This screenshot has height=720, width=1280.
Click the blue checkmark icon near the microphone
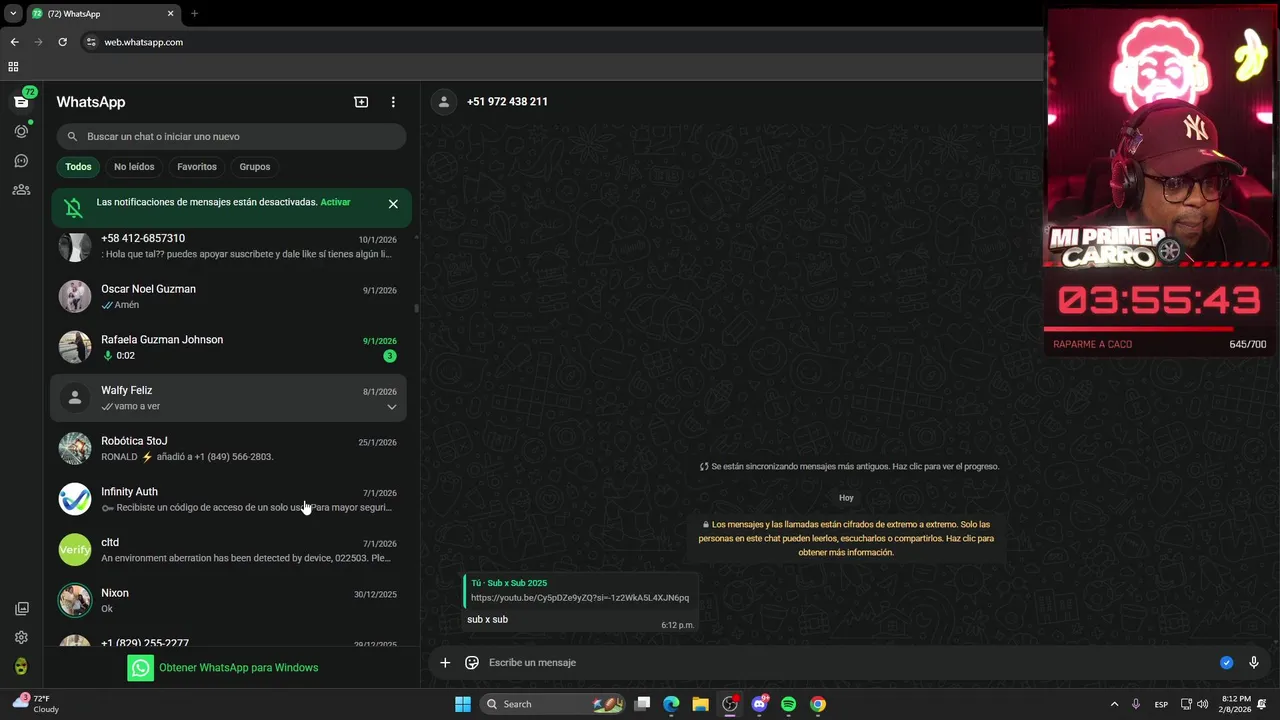tap(1226, 662)
